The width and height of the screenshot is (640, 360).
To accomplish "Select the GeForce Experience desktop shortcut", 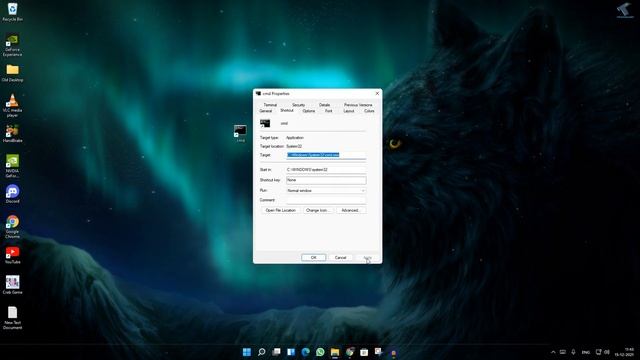I will (x=12, y=45).
